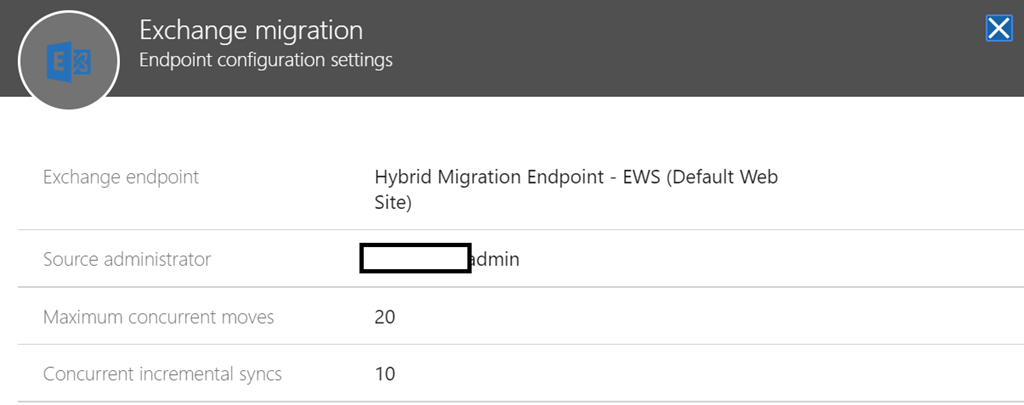
Task: Select the Hybrid Migration Endpoint value text
Action: [576, 189]
